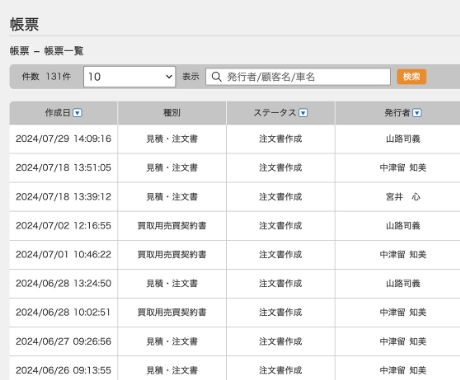Click 買取用売買契約書 in the 10:46:22 row
Viewport: 460px width, 380px height.
coord(172,255)
